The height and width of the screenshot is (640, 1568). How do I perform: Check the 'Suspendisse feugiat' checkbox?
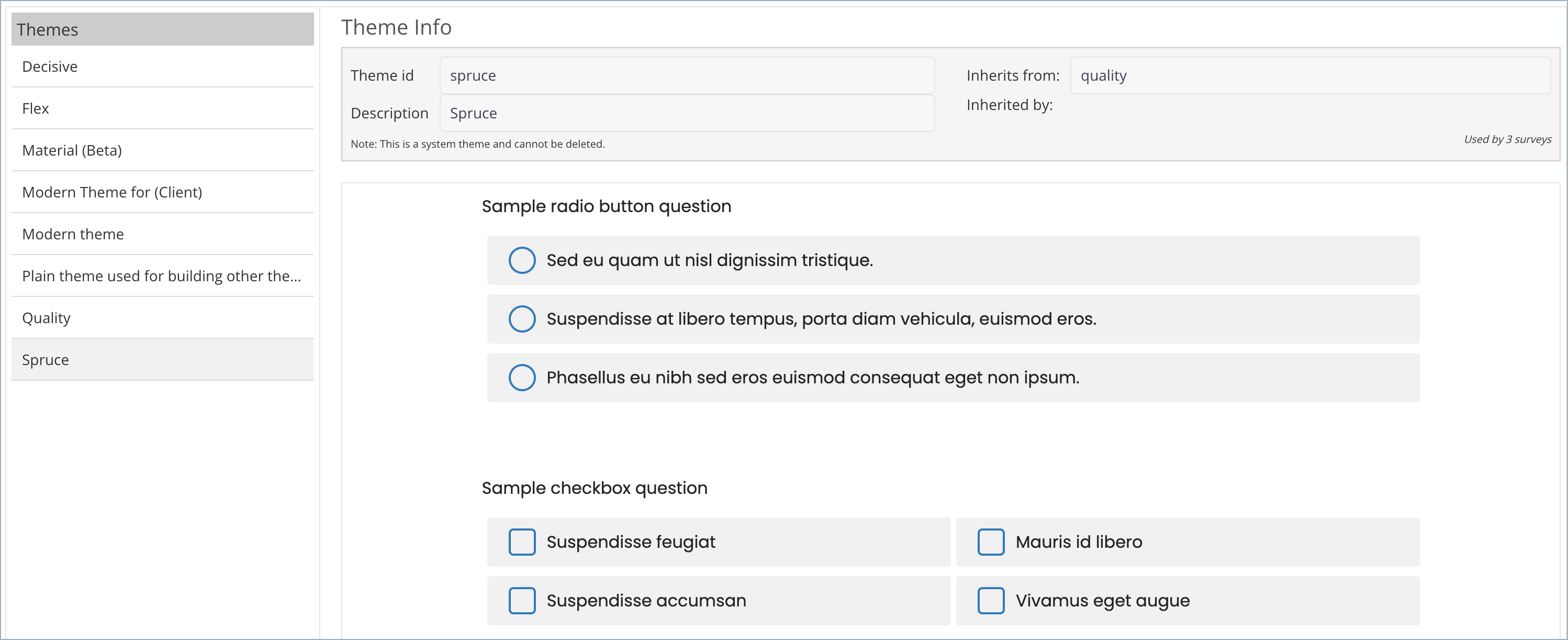pos(522,542)
